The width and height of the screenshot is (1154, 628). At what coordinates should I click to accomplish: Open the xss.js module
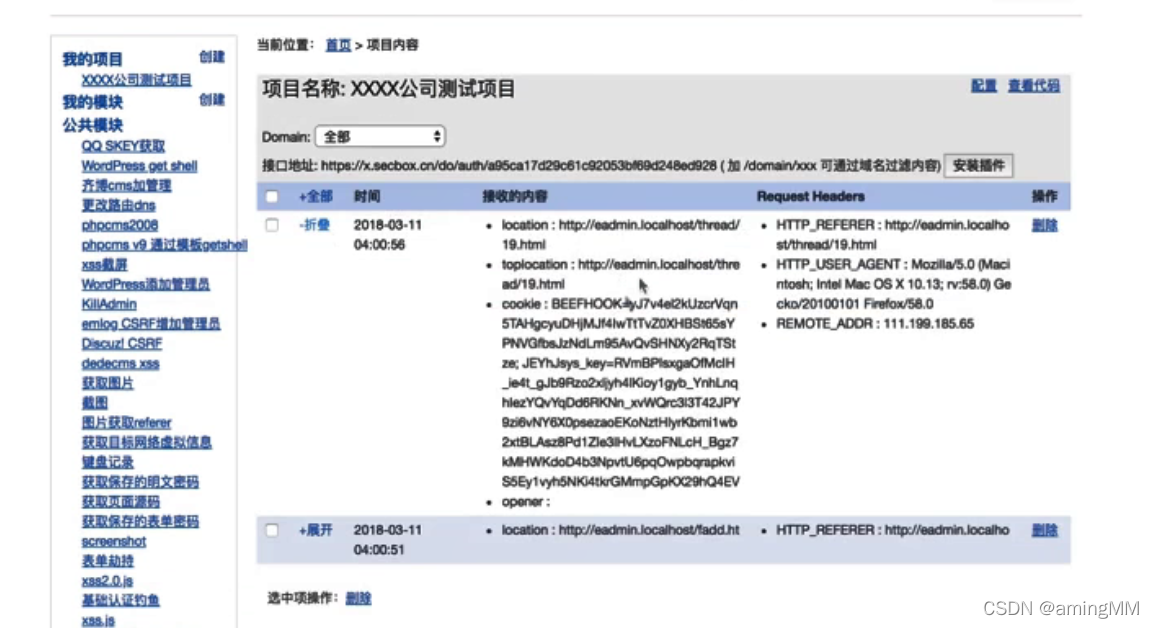pyautogui.click(x=98, y=620)
